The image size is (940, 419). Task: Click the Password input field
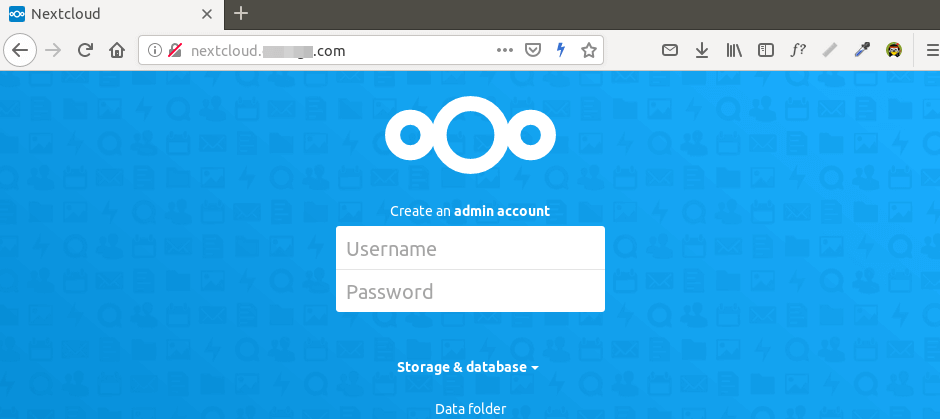click(470, 291)
